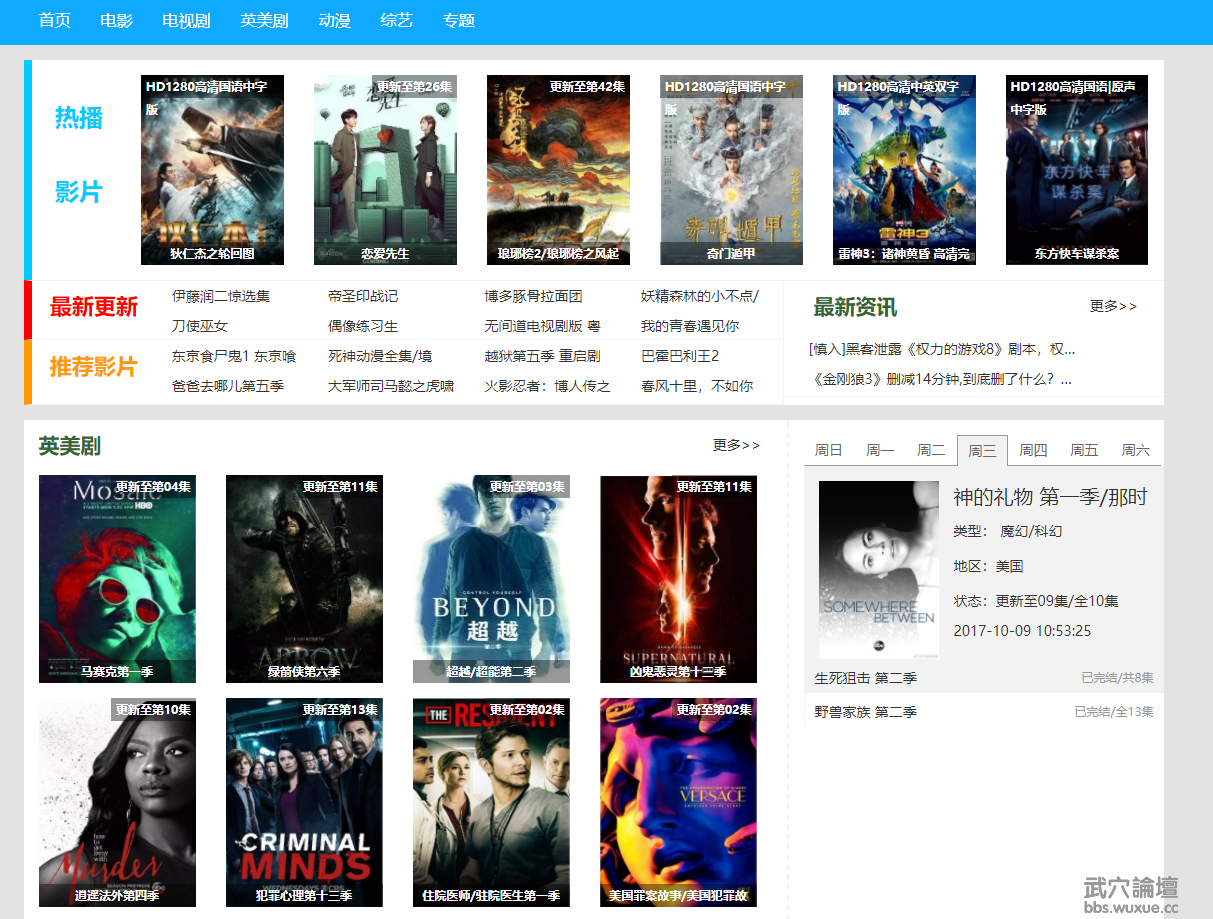Open the Somewhere Between poster thumbnail
Screen dimensions: 1213x919
tap(878, 570)
